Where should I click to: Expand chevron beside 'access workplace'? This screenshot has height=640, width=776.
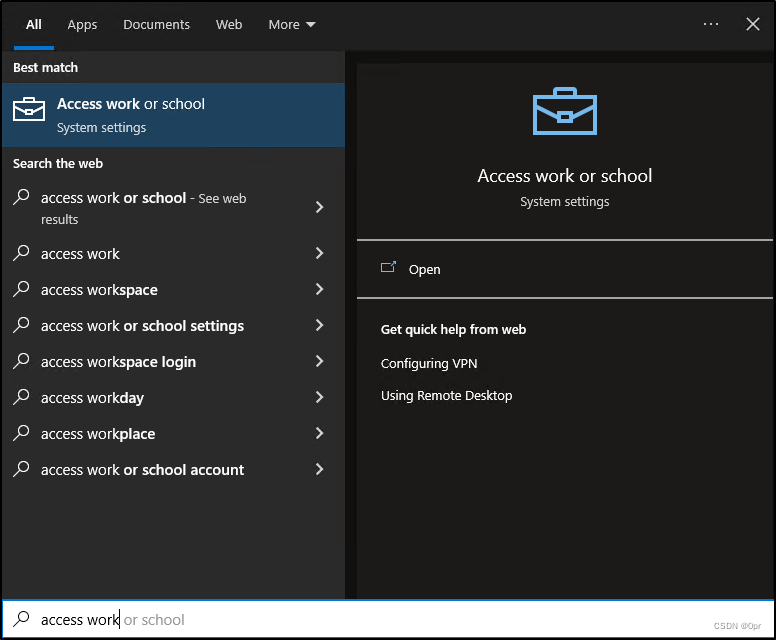click(x=319, y=433)
